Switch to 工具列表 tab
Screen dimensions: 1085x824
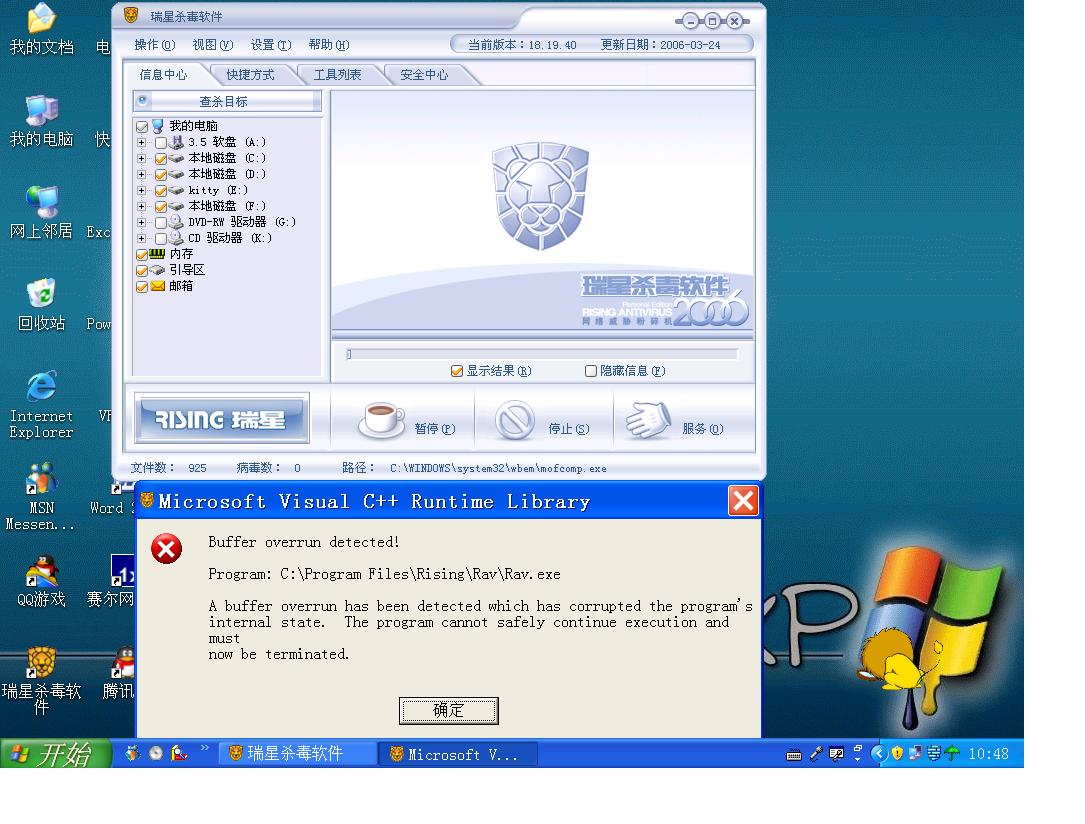pyautogui.click(x=338, y=75)
